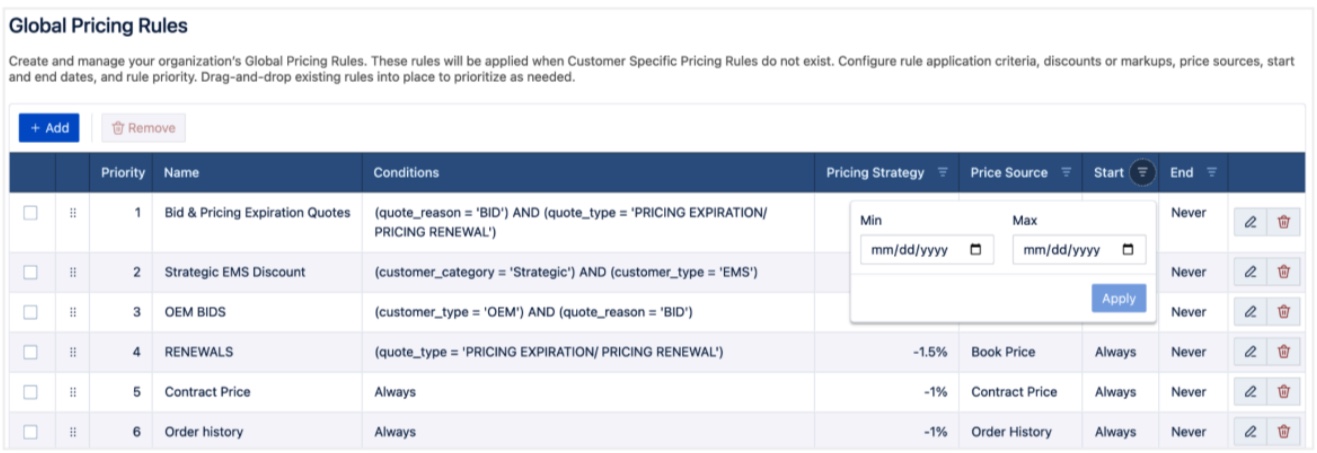Edit the Bid & Pricing Expiration Quotes rule
The width and height of the screenshot is (1317, 453).
click(1250, 222)
